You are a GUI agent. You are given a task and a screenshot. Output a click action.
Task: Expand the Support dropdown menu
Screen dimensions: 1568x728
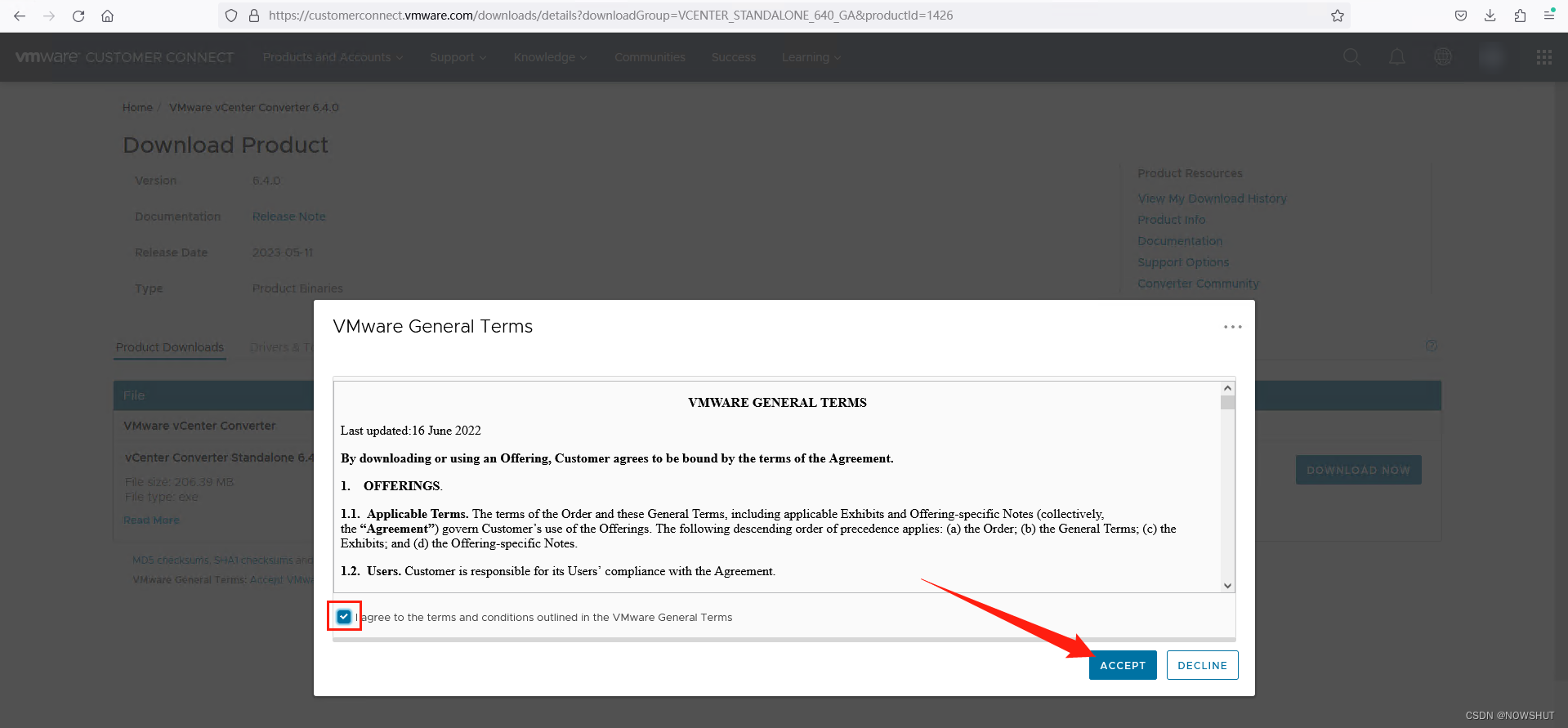tap(458, 57)
